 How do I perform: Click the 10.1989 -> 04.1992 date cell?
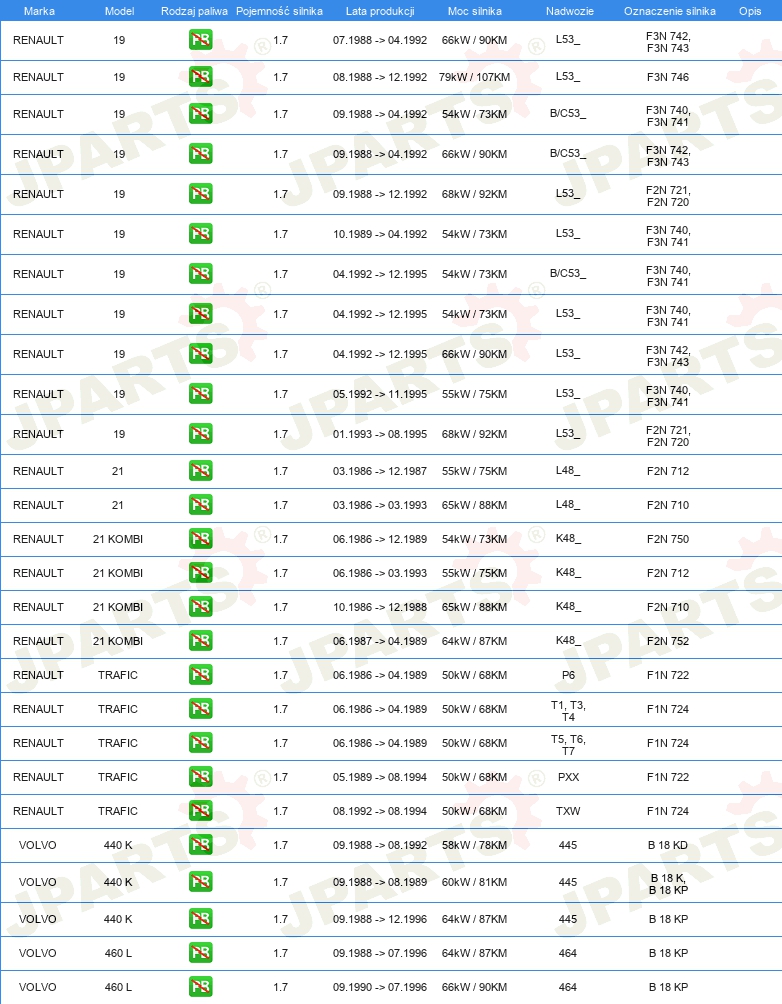pyautogui.click(x=380, y=234)
